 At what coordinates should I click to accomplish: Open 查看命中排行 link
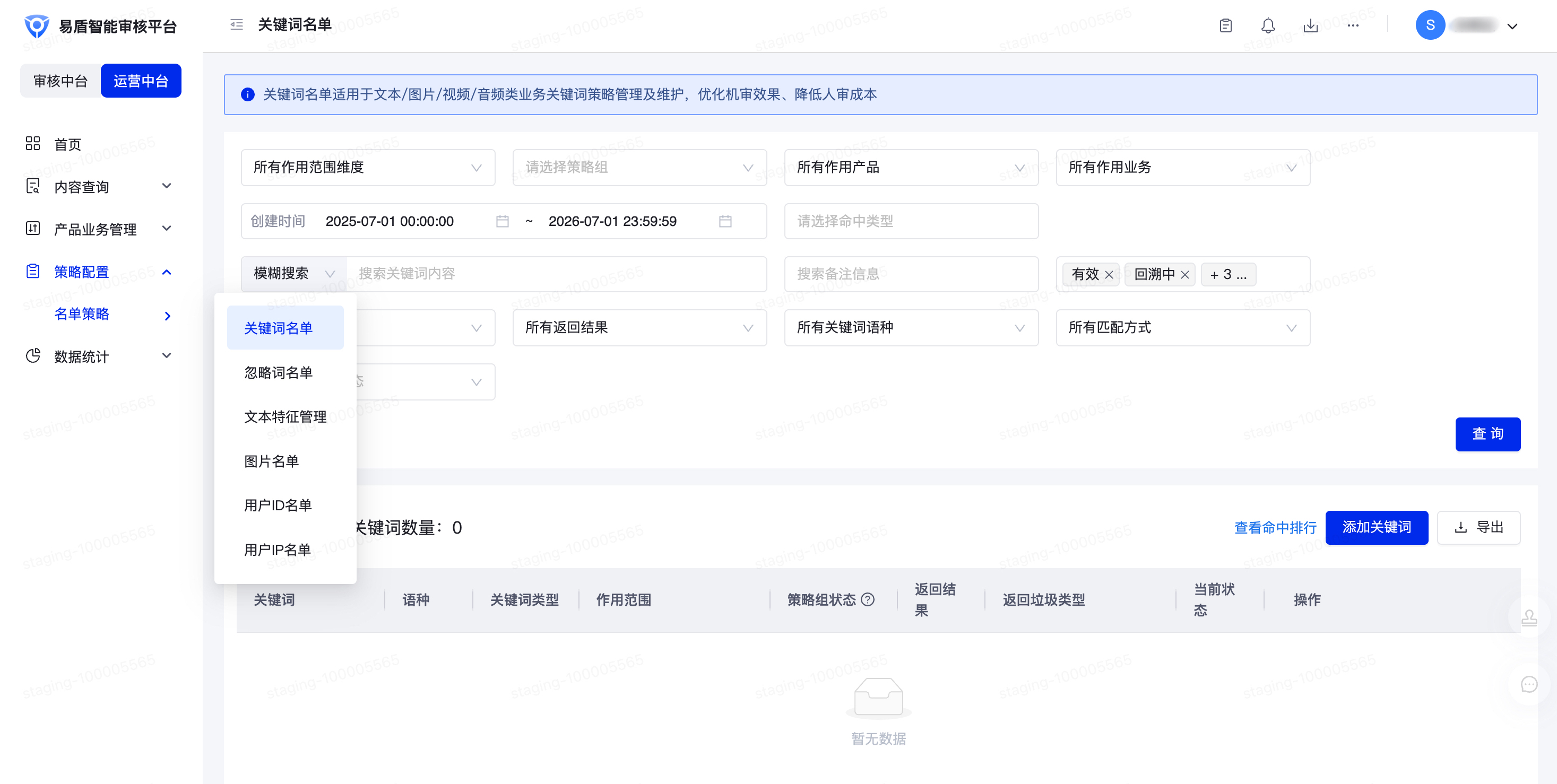click(x=1275, y=528)
